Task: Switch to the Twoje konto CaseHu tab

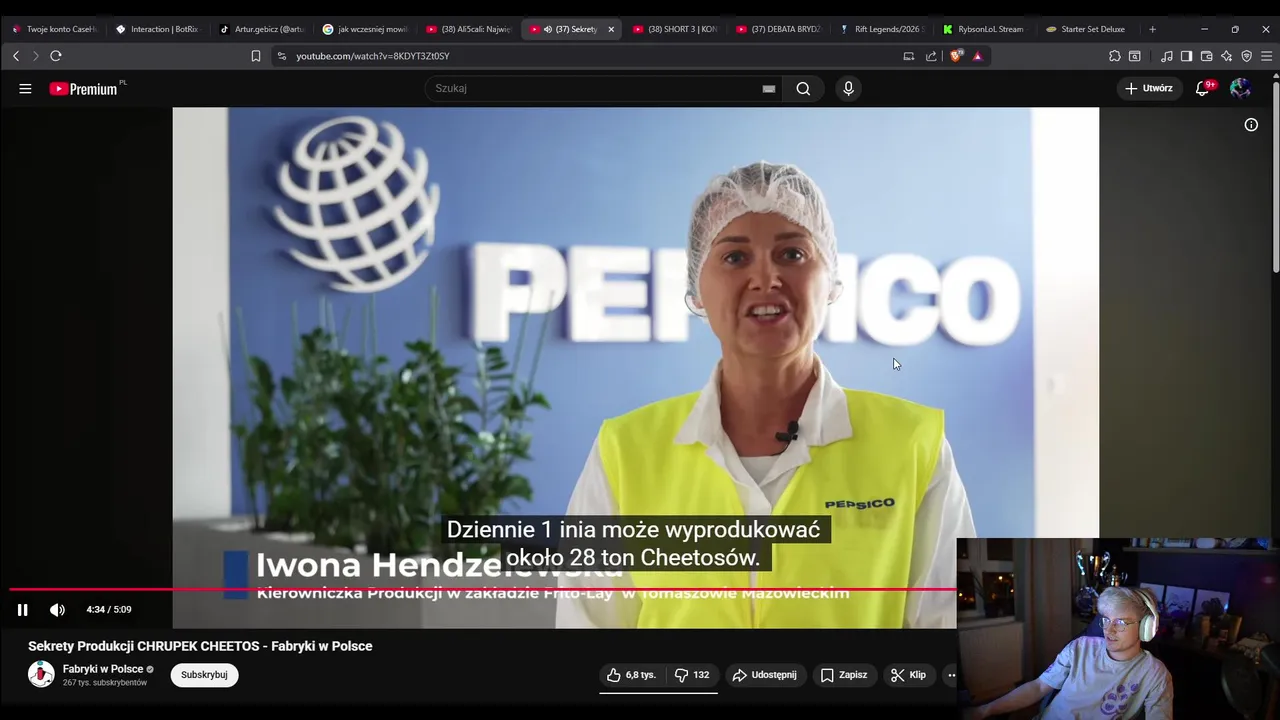Action: click(54, 29)
